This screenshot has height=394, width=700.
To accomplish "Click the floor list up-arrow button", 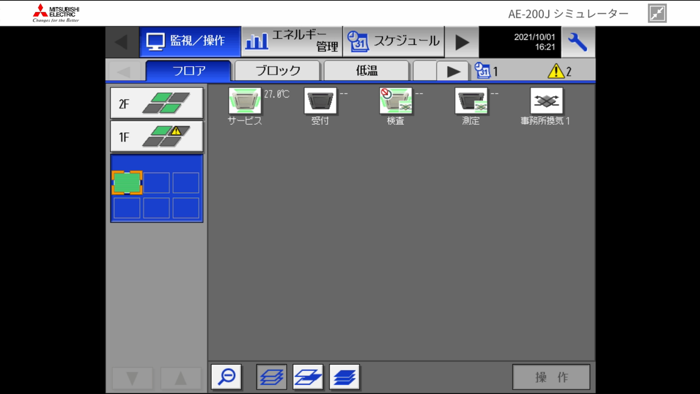I will [x=181, y=379].
